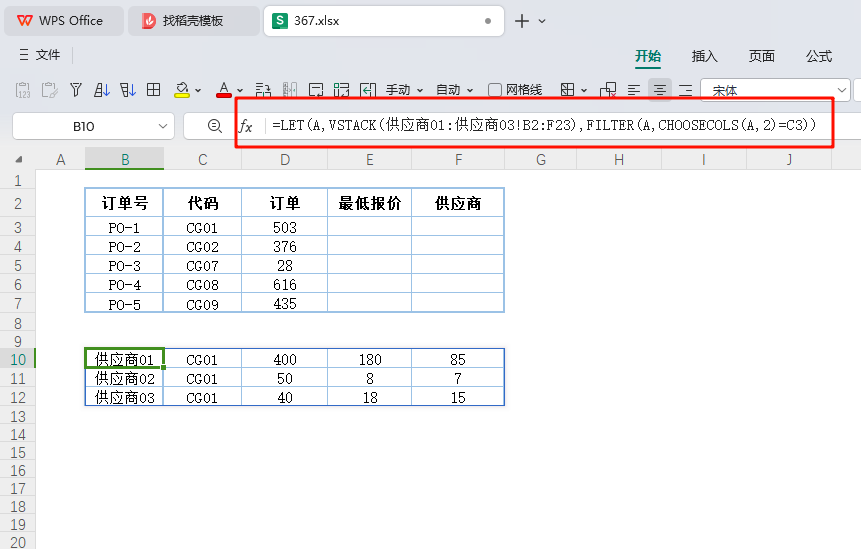Apply yellow fill color bucket
861x549 pixels.
[182, 89]
